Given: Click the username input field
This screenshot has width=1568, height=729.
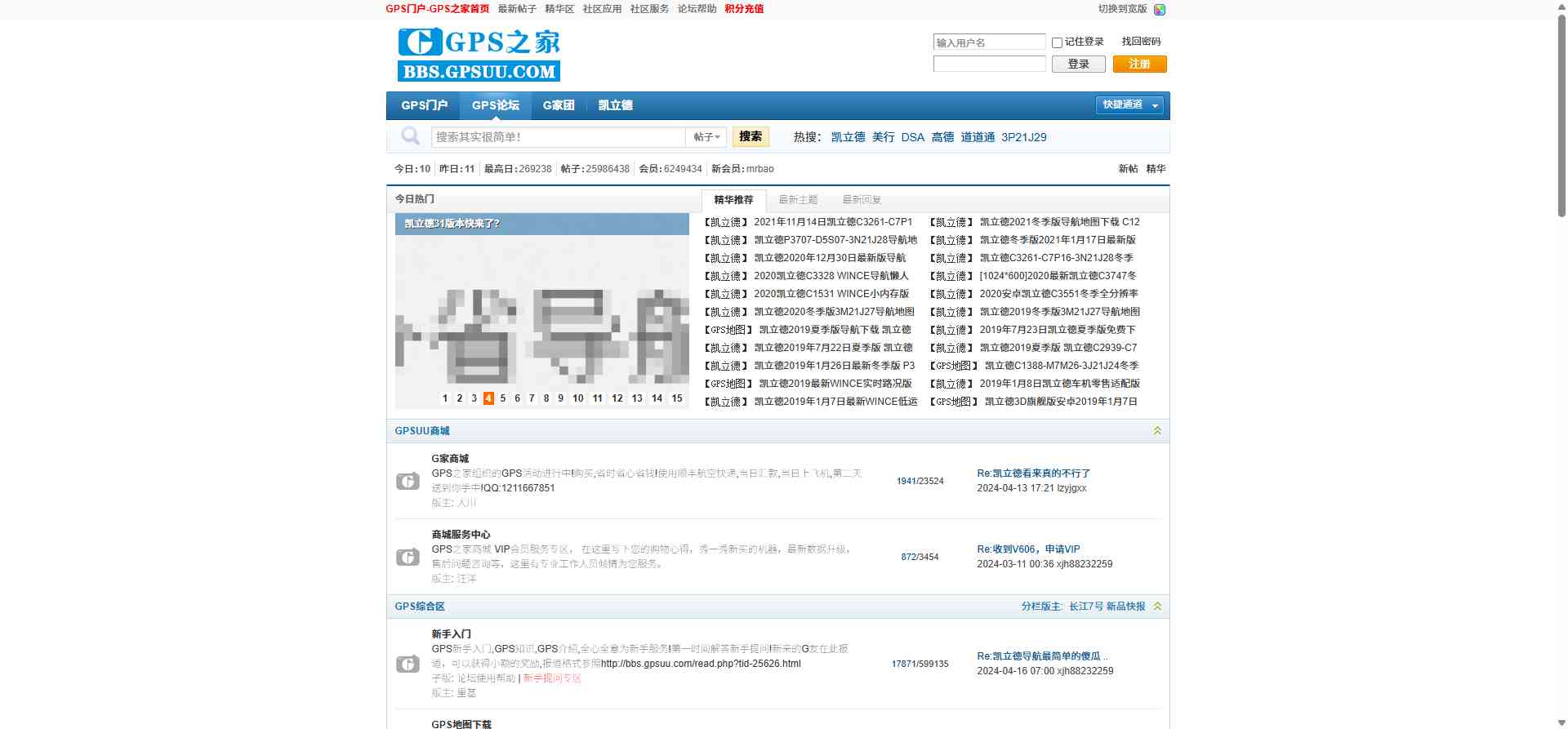Looking at the screenshot, I should click(989, 42).
